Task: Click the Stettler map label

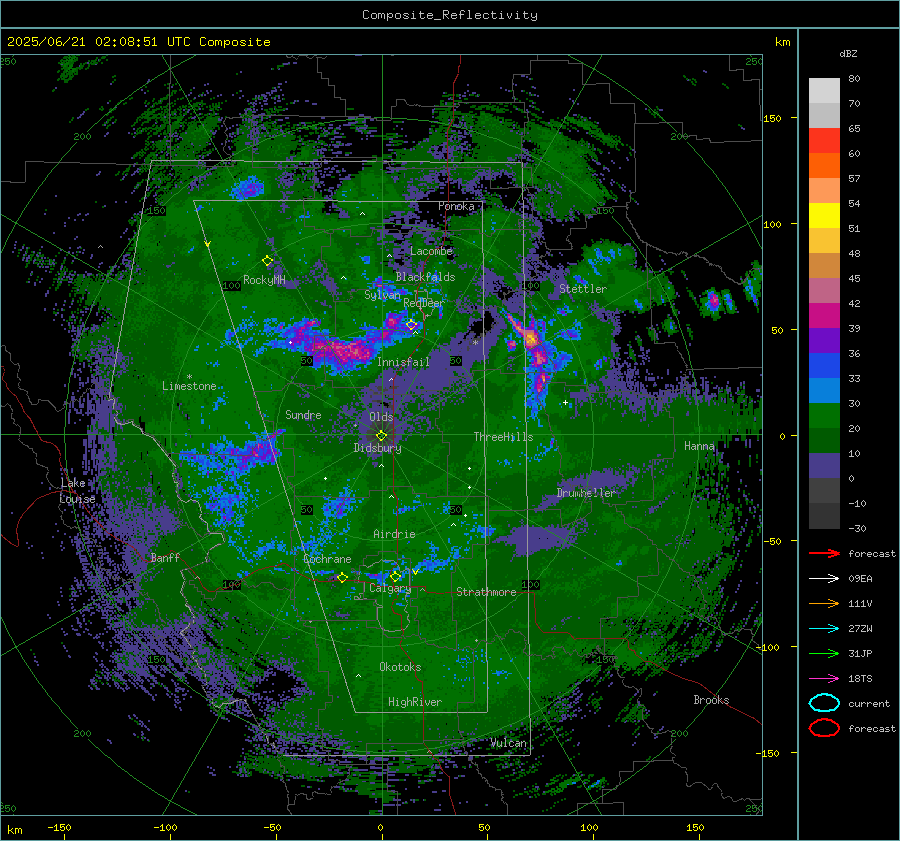Action: pyautogui.click(x=583, y=289)
